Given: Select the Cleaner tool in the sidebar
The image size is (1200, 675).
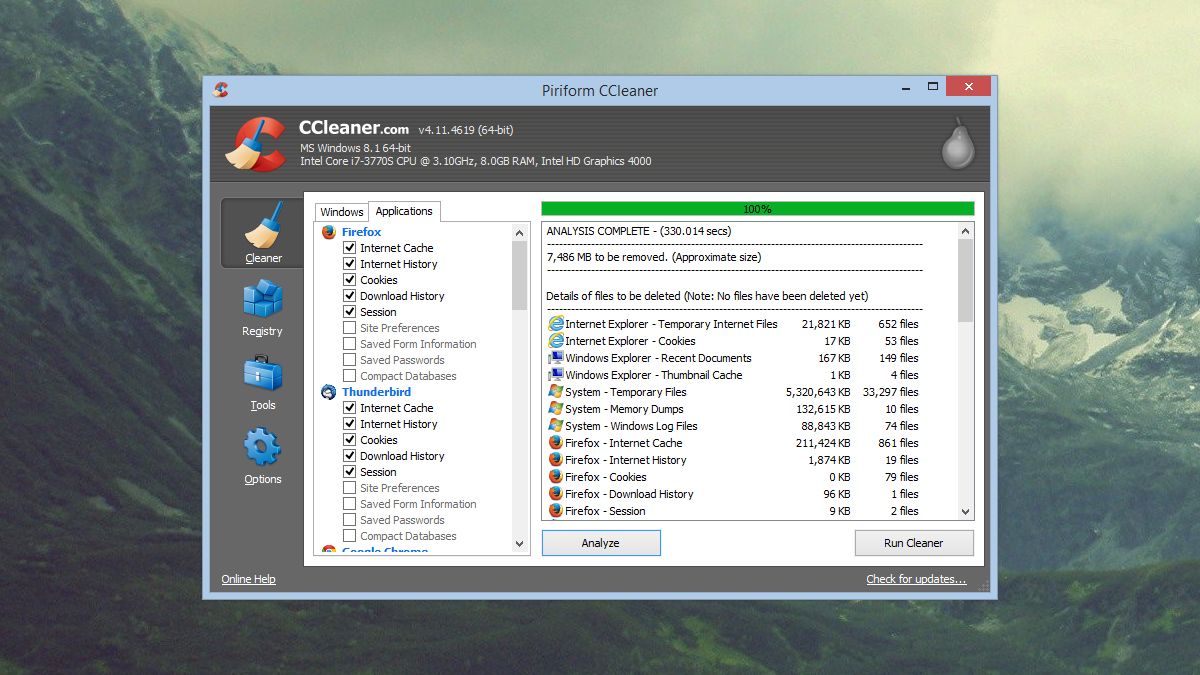Looking at the screenshot, I should [262, 233].
